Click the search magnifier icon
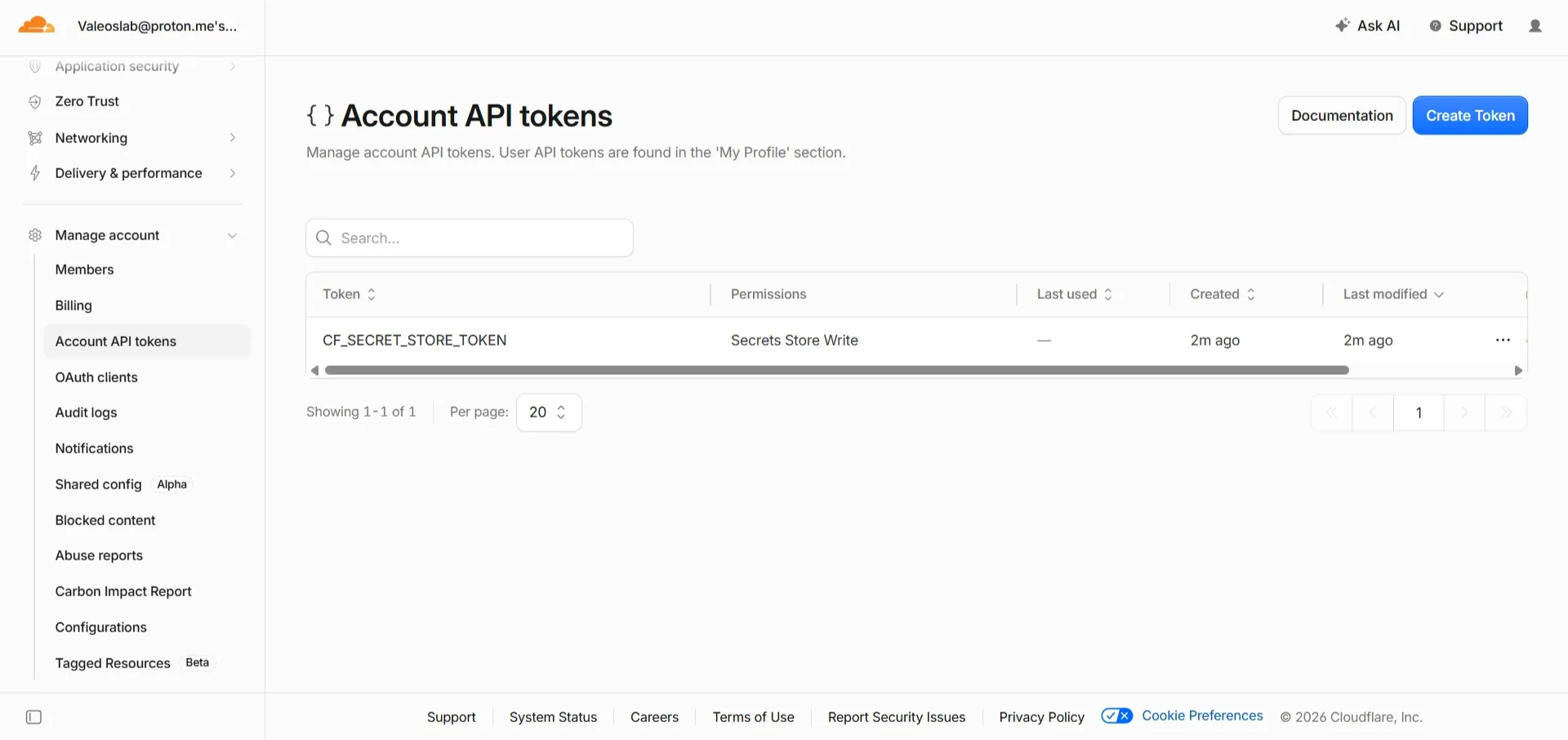Image resolution: width=1568 pixels, height=740 pixels. click(323, 238)
